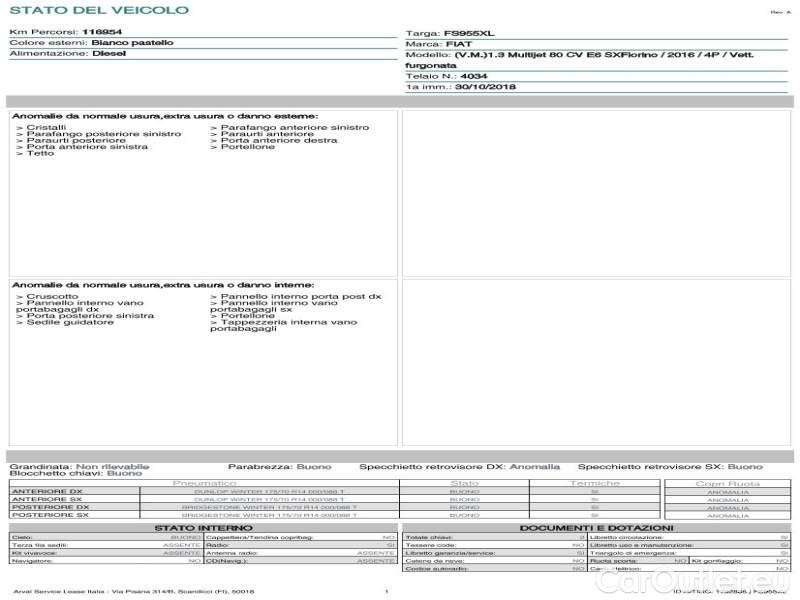Select the 'Blocchetto chiavi: Buono' status
Image resolution: width=800 pixels, height=600 pixels.
pos(76,473)
